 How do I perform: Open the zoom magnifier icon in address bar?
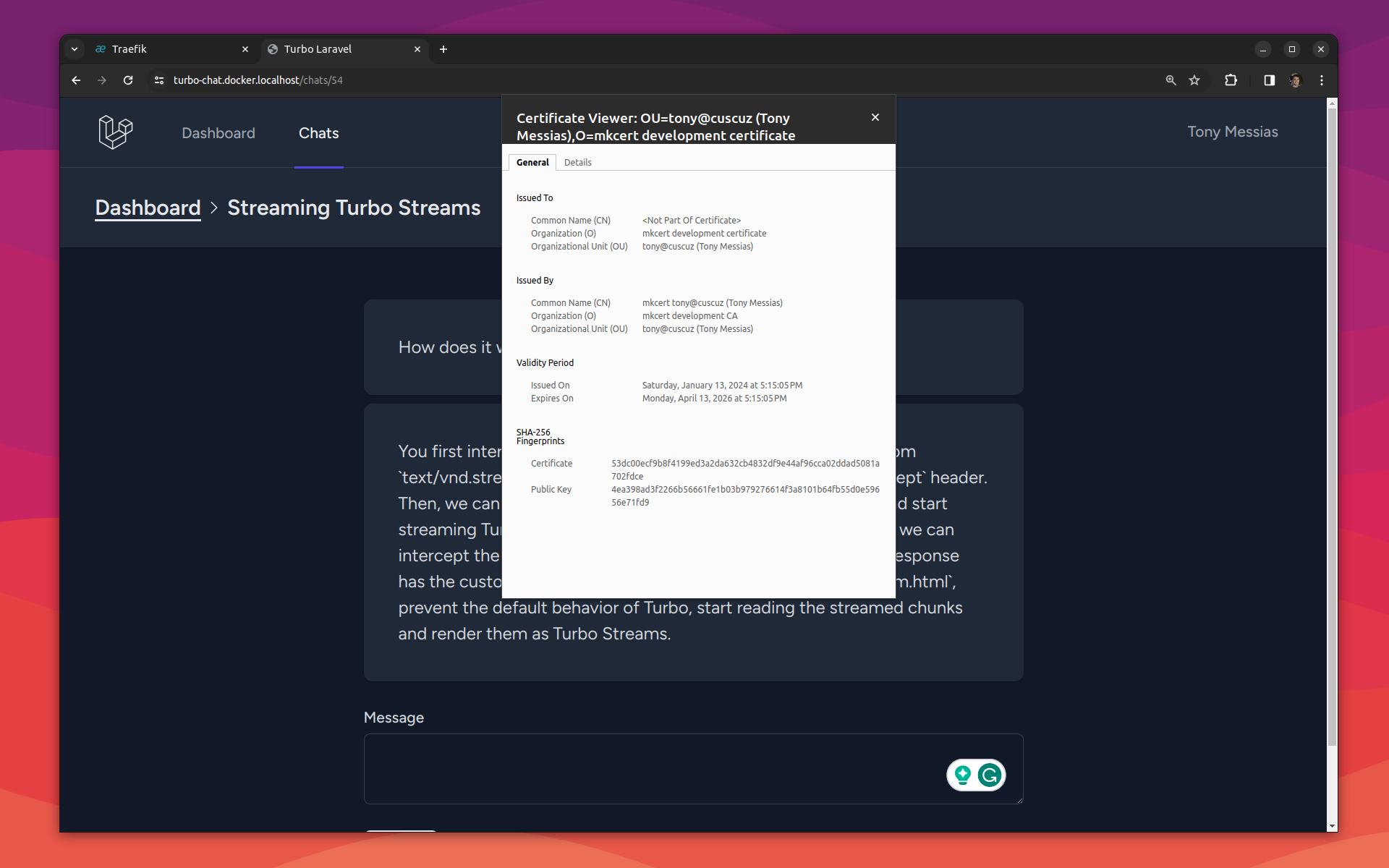pos(1171,80)
